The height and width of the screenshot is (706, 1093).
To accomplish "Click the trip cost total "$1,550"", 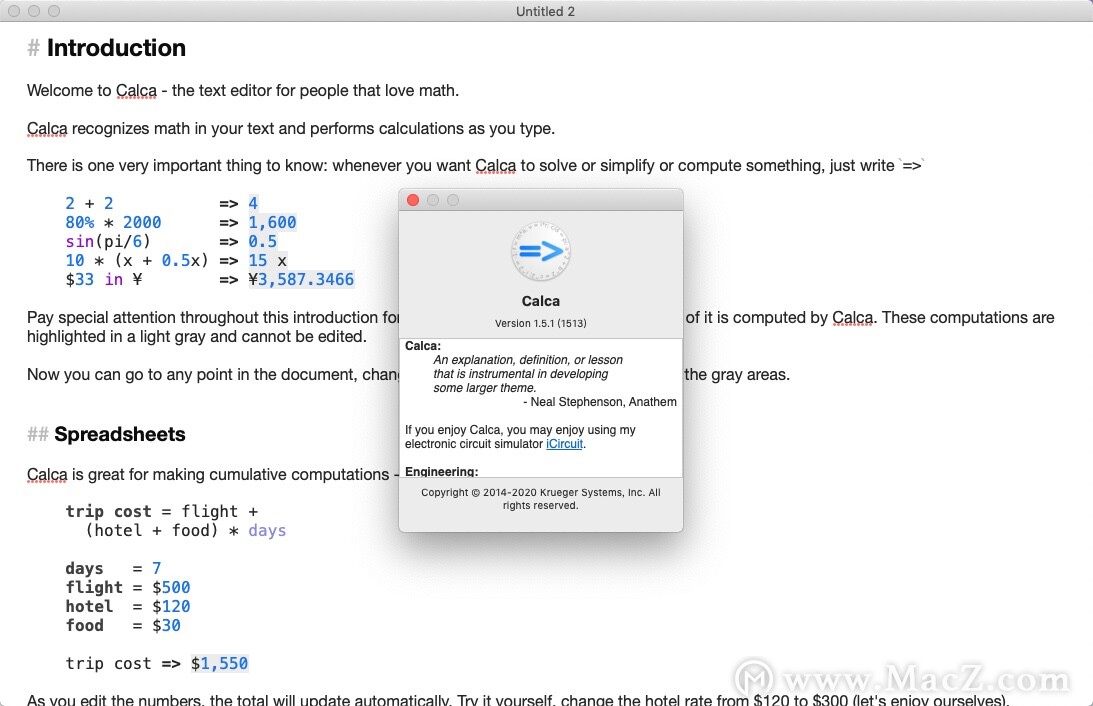I will [x=220, y=663].
